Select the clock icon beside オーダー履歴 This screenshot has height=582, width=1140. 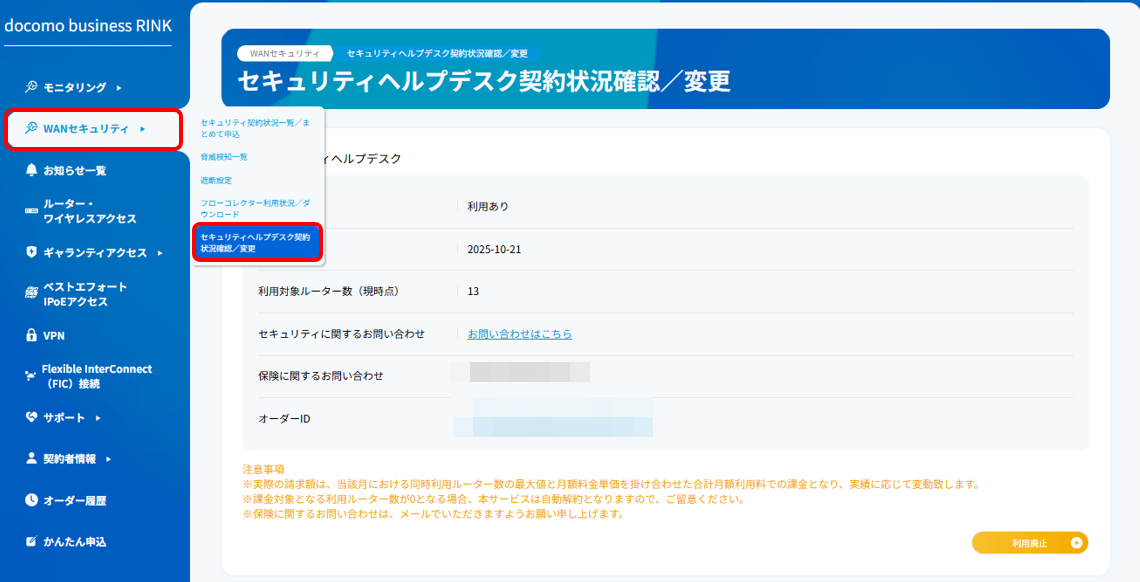click(x=30, y=500)
